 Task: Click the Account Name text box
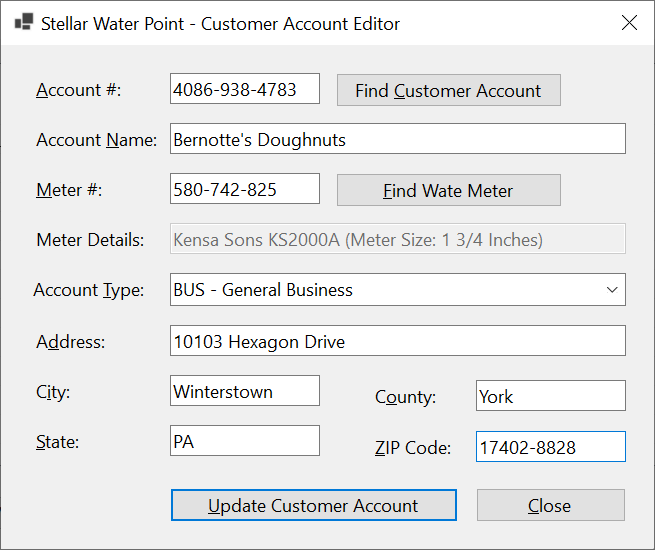pyautogui.click(x=398, y=139)
